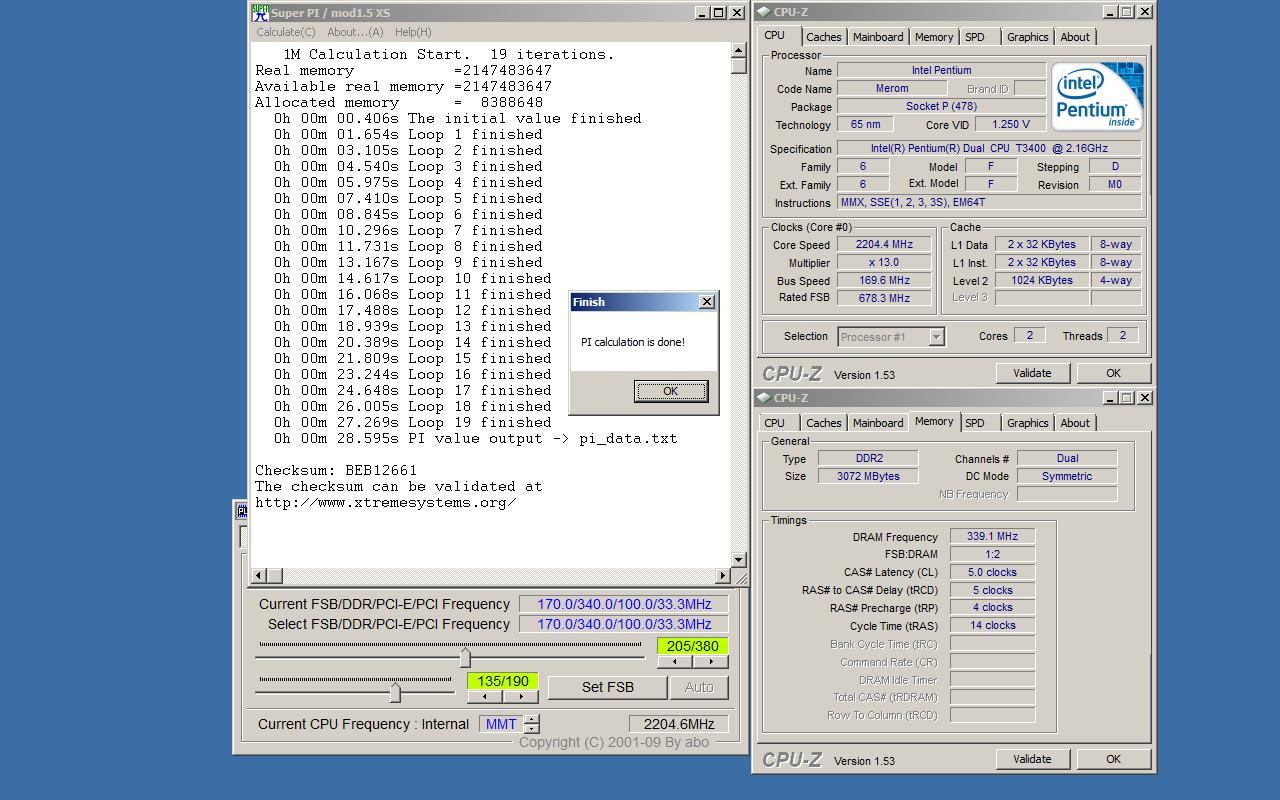Screen dimensions: 1280x800
Task: Click the Current FSB frequency value field
Action: point(624,604)
